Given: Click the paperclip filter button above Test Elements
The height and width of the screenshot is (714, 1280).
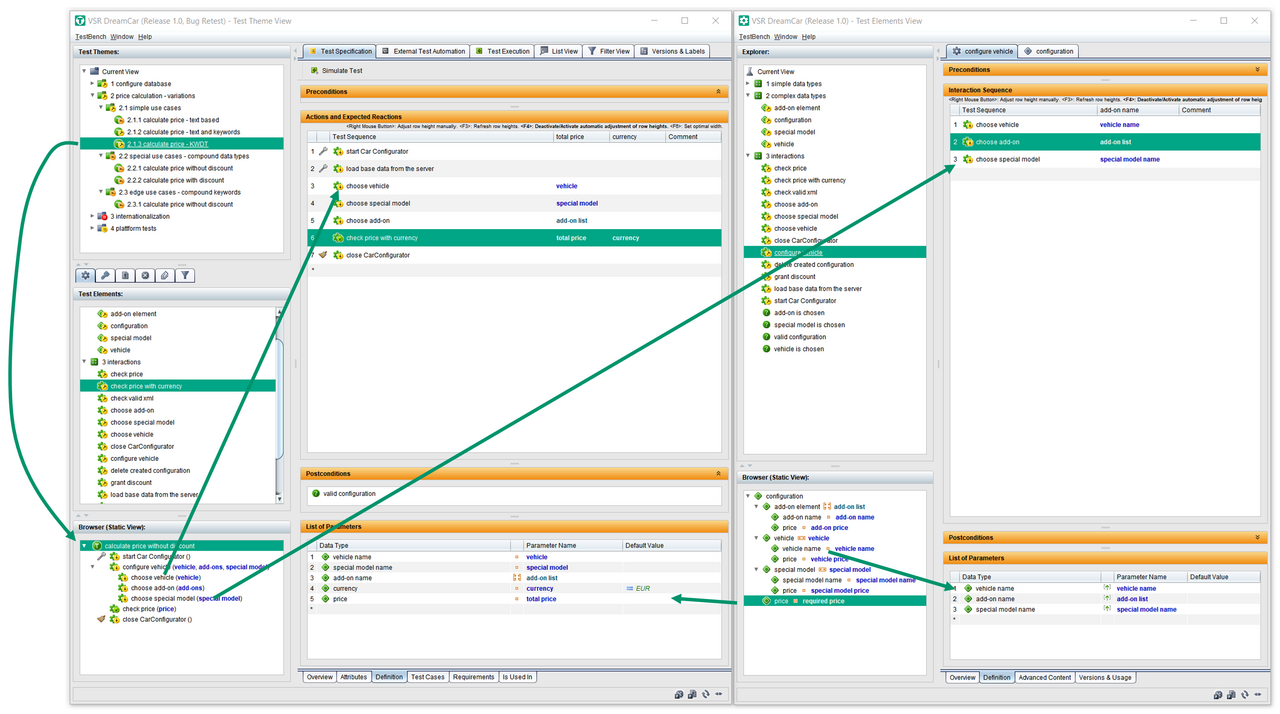Looking at the screenshot, I should coord(165,275).
